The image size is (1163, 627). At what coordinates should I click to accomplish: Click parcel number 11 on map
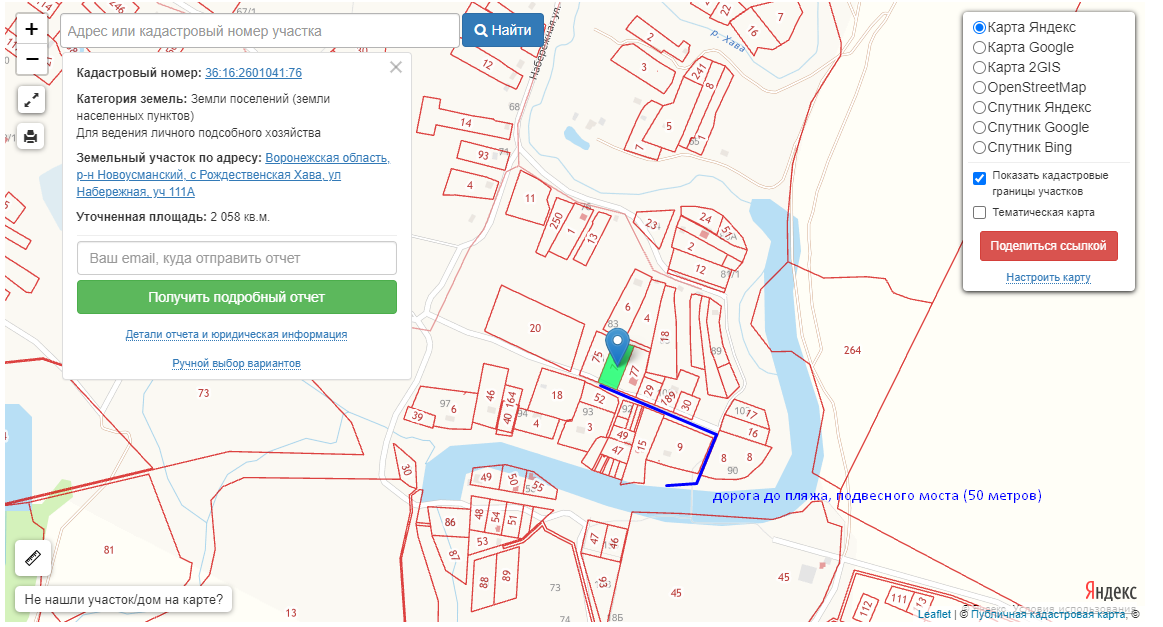[x=530, y=198]
